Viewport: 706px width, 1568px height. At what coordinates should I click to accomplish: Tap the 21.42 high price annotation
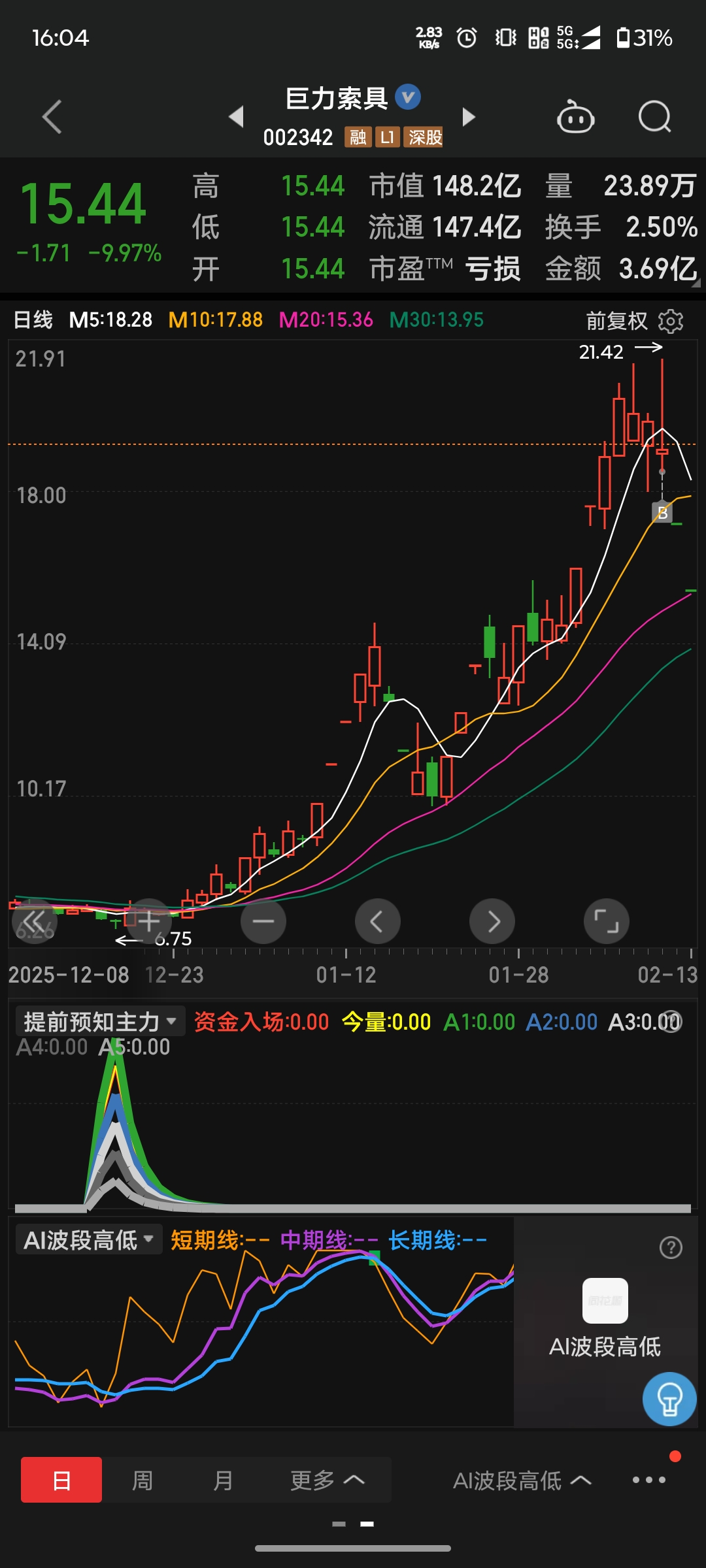601,352
